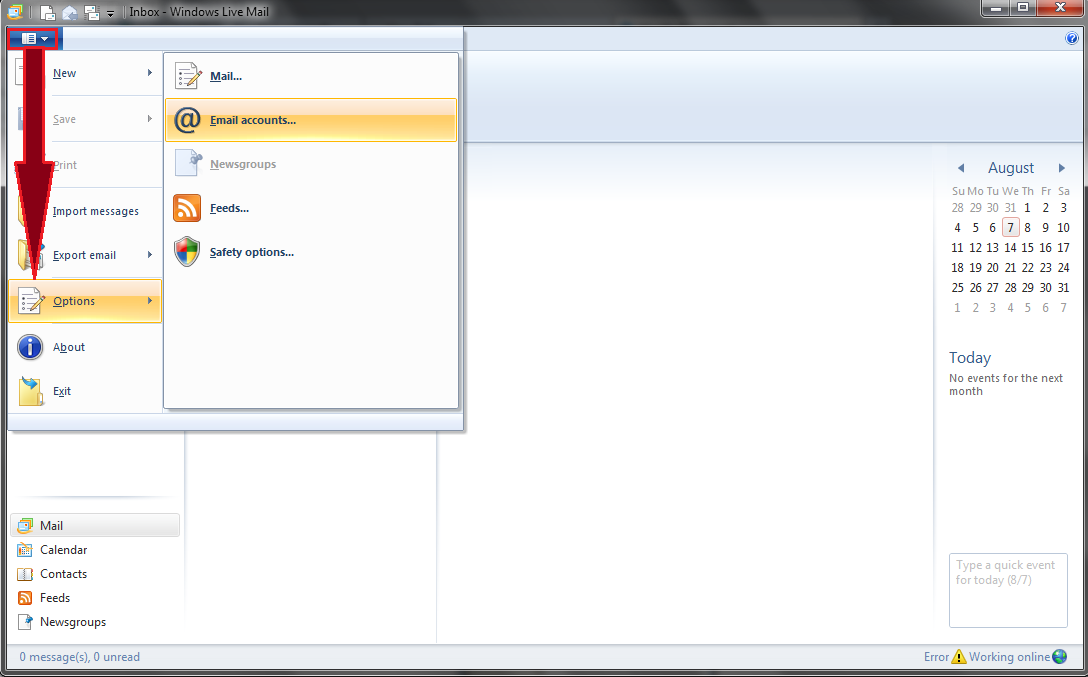Click the Send/Receive quick access icon
Screen dimensions: 1088x677
(x=92, y=12)
